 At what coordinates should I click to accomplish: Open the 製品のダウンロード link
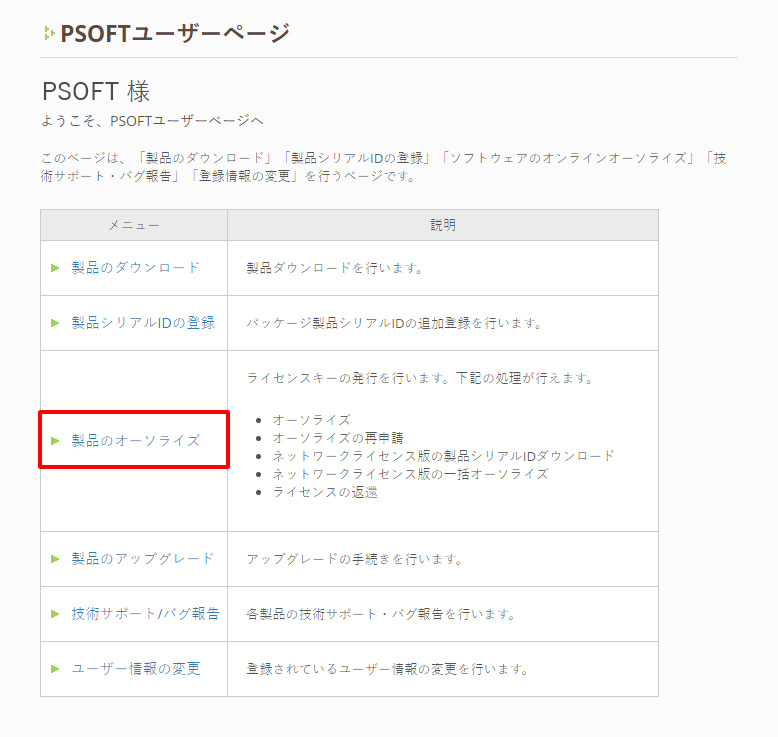(x=136, y=268)
